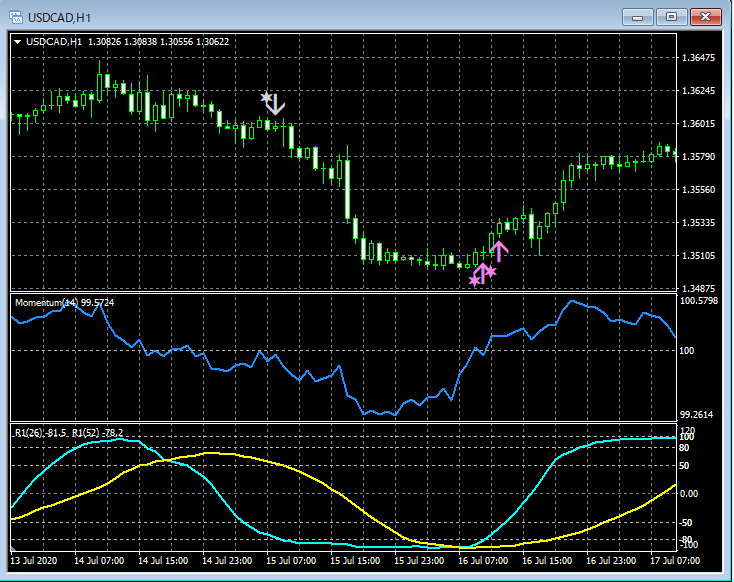The image size is (734, 582).
Task: Maximize the USDCAD,H1 chart window
Action: (x=671, y=17)
